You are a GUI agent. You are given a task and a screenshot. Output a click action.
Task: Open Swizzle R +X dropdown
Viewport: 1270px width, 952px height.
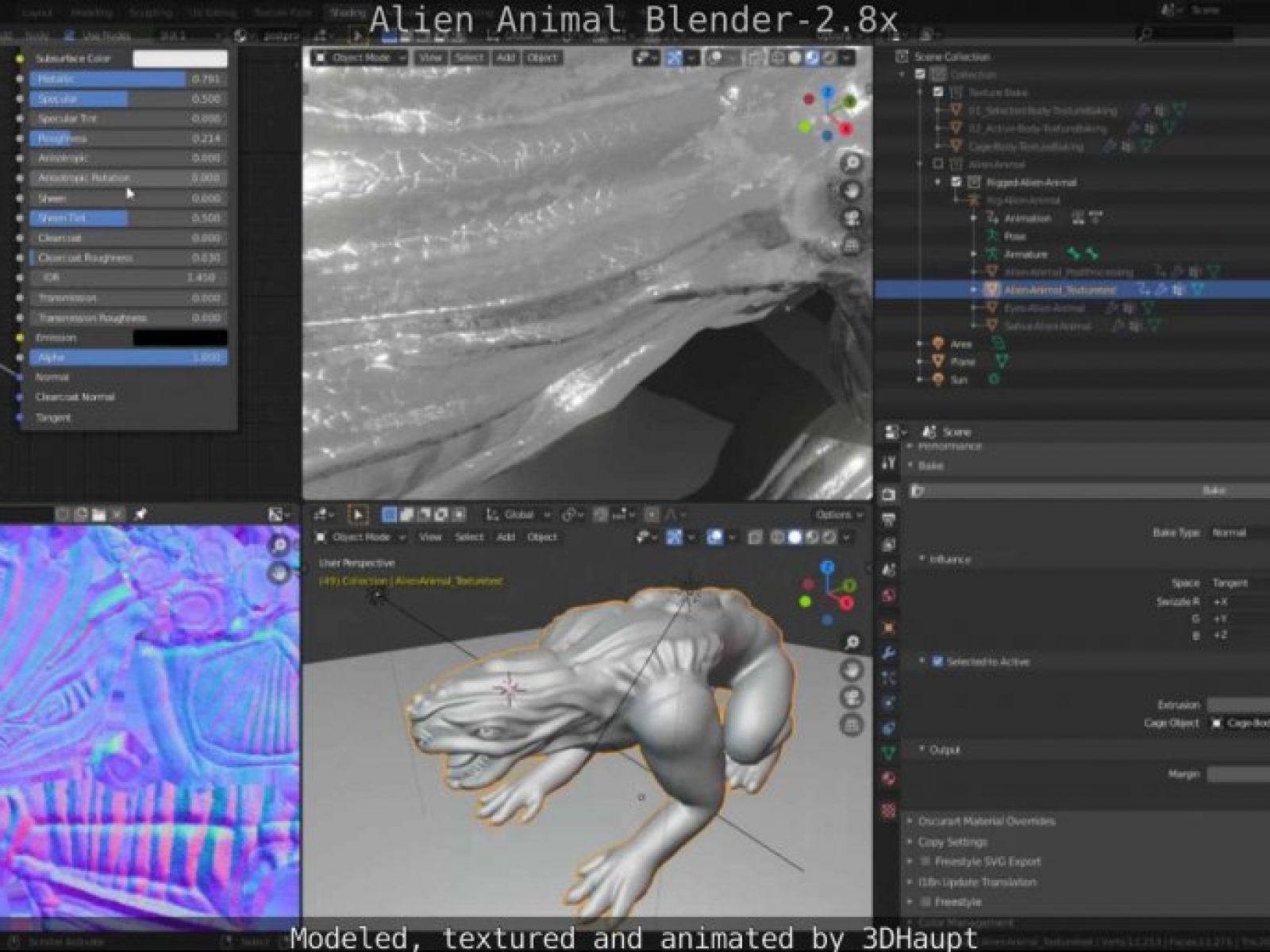[1239, 601]
